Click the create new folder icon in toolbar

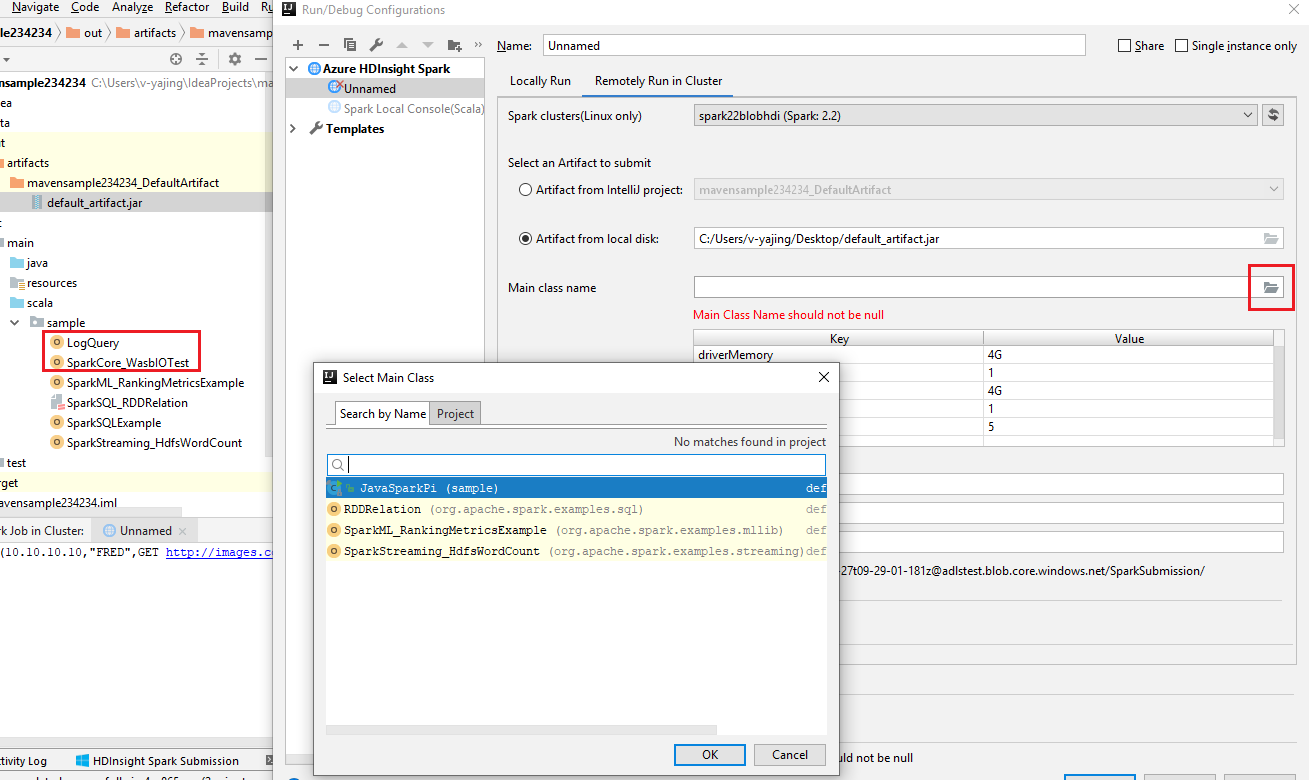pyautogui.click(x=453, y=44)
